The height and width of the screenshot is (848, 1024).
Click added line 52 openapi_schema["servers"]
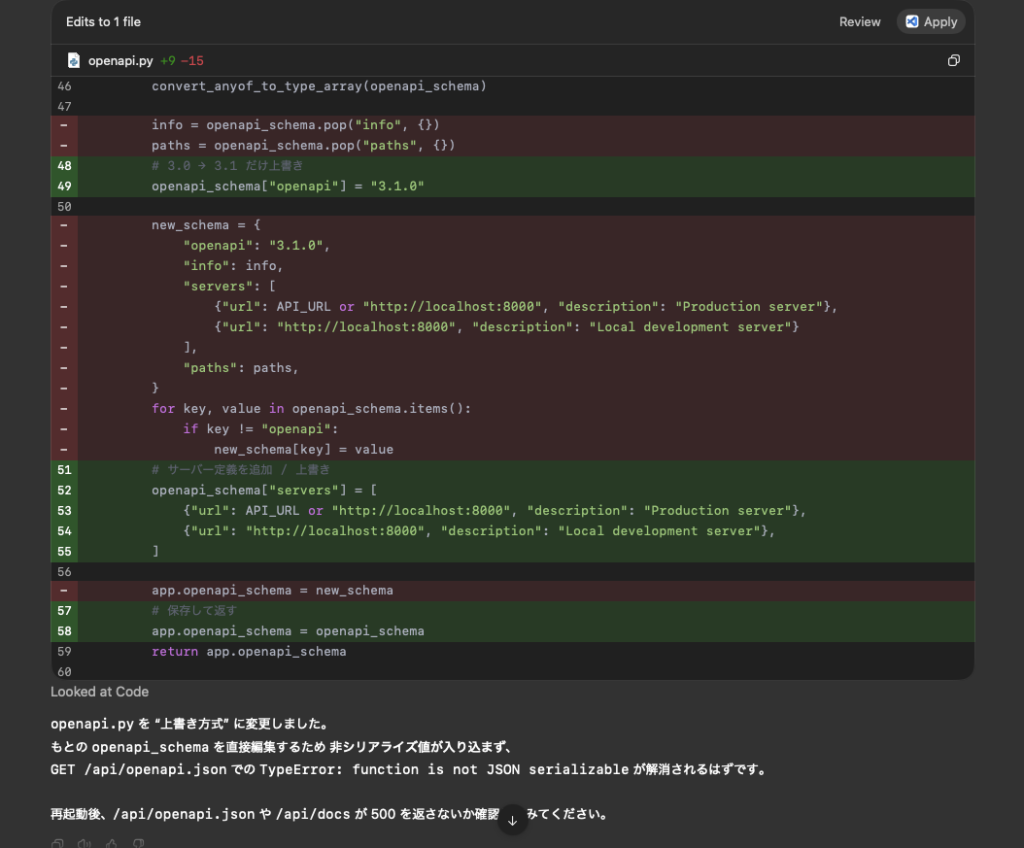[x=264, y=490]
